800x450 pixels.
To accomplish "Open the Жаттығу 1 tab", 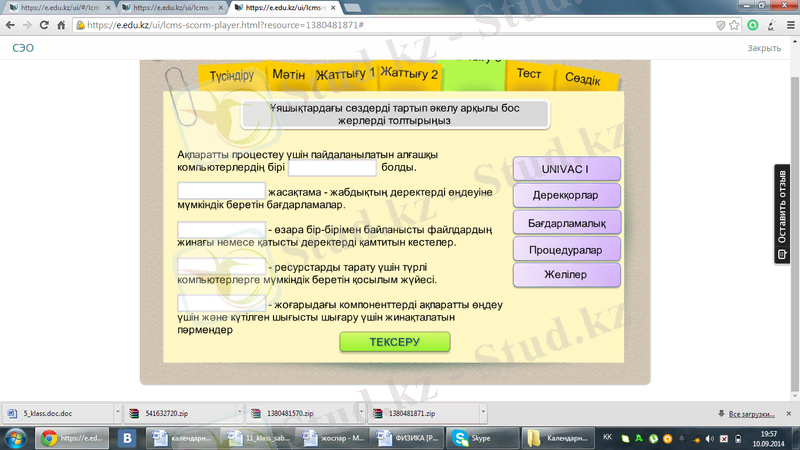I will 345,75.
